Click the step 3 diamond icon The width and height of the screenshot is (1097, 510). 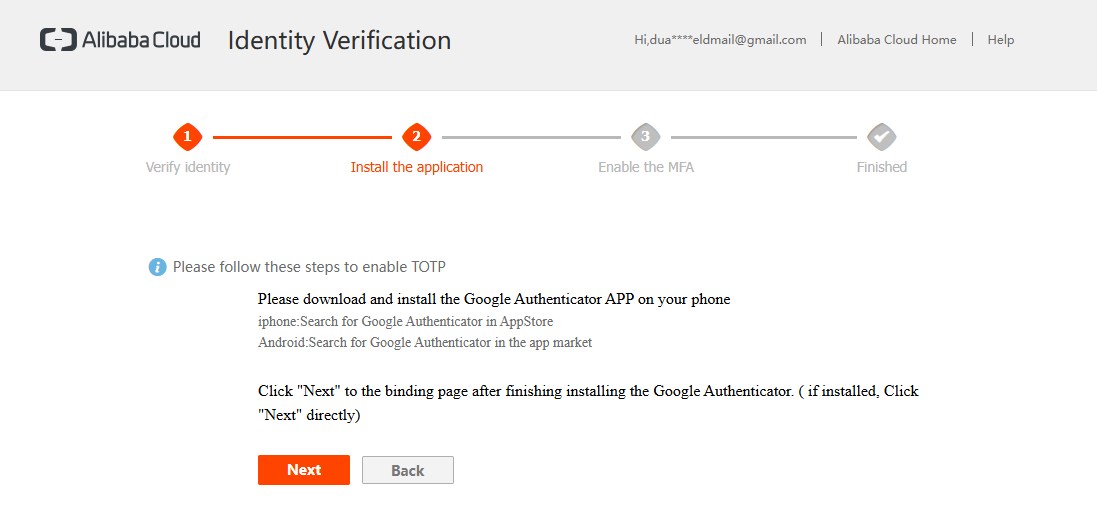646,137
